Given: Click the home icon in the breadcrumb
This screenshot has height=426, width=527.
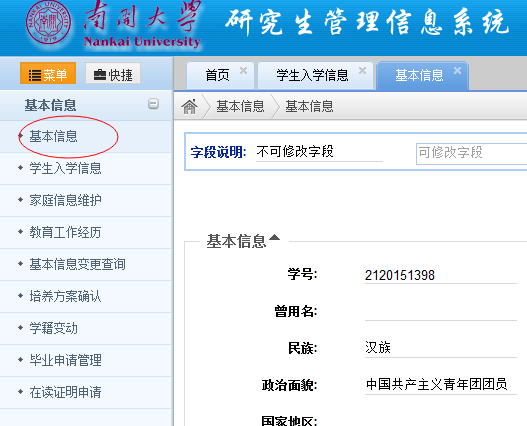Looking at the screenshot, I should point(189,107).
